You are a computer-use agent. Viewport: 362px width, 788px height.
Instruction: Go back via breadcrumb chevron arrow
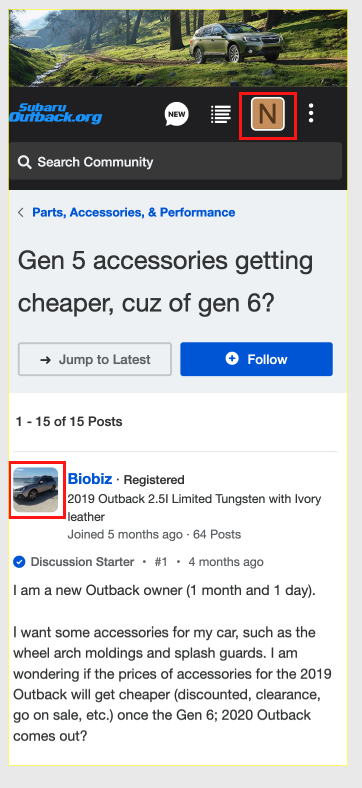point(21,213)
